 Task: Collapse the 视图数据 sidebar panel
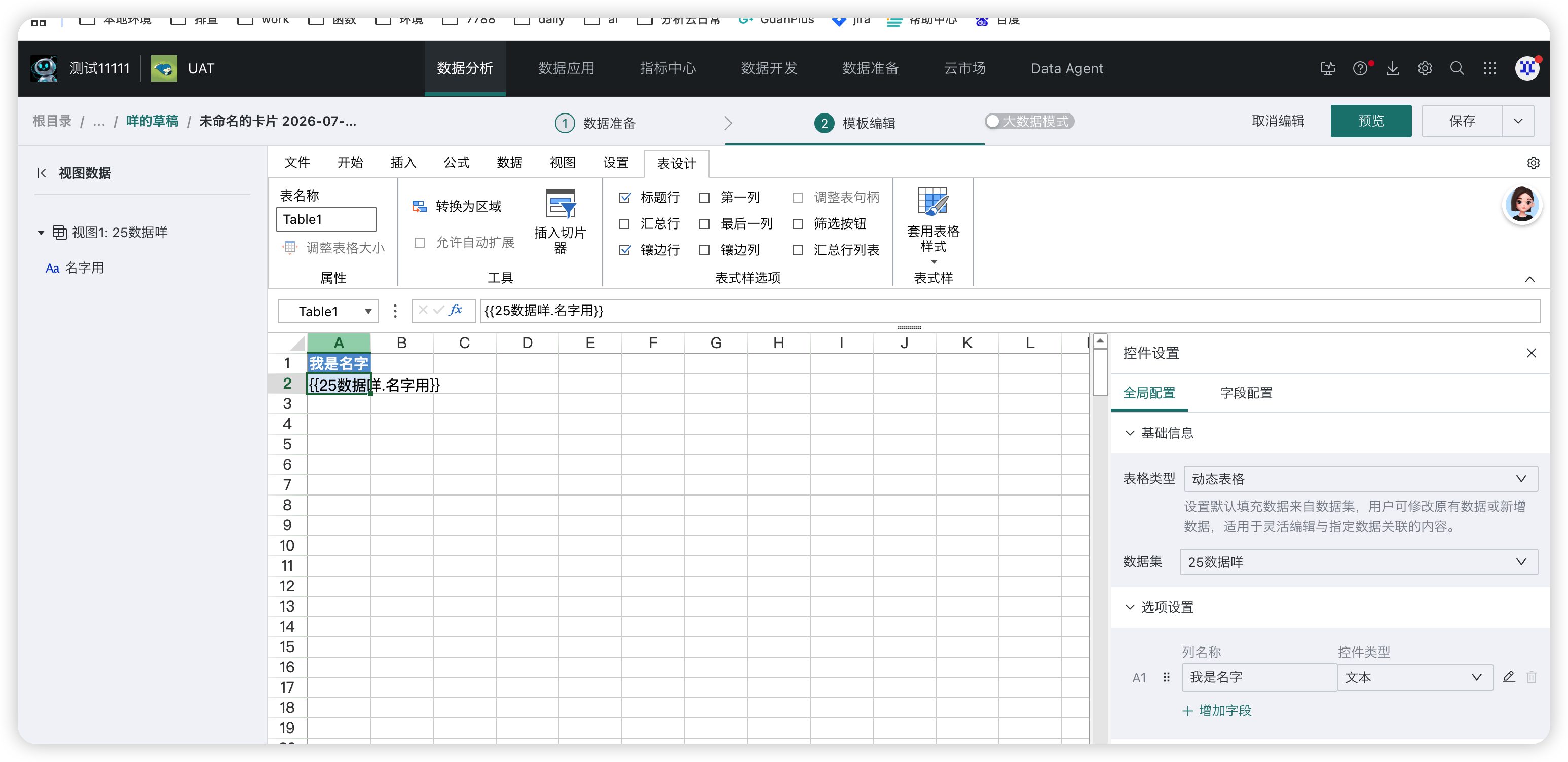pos(42,173)
